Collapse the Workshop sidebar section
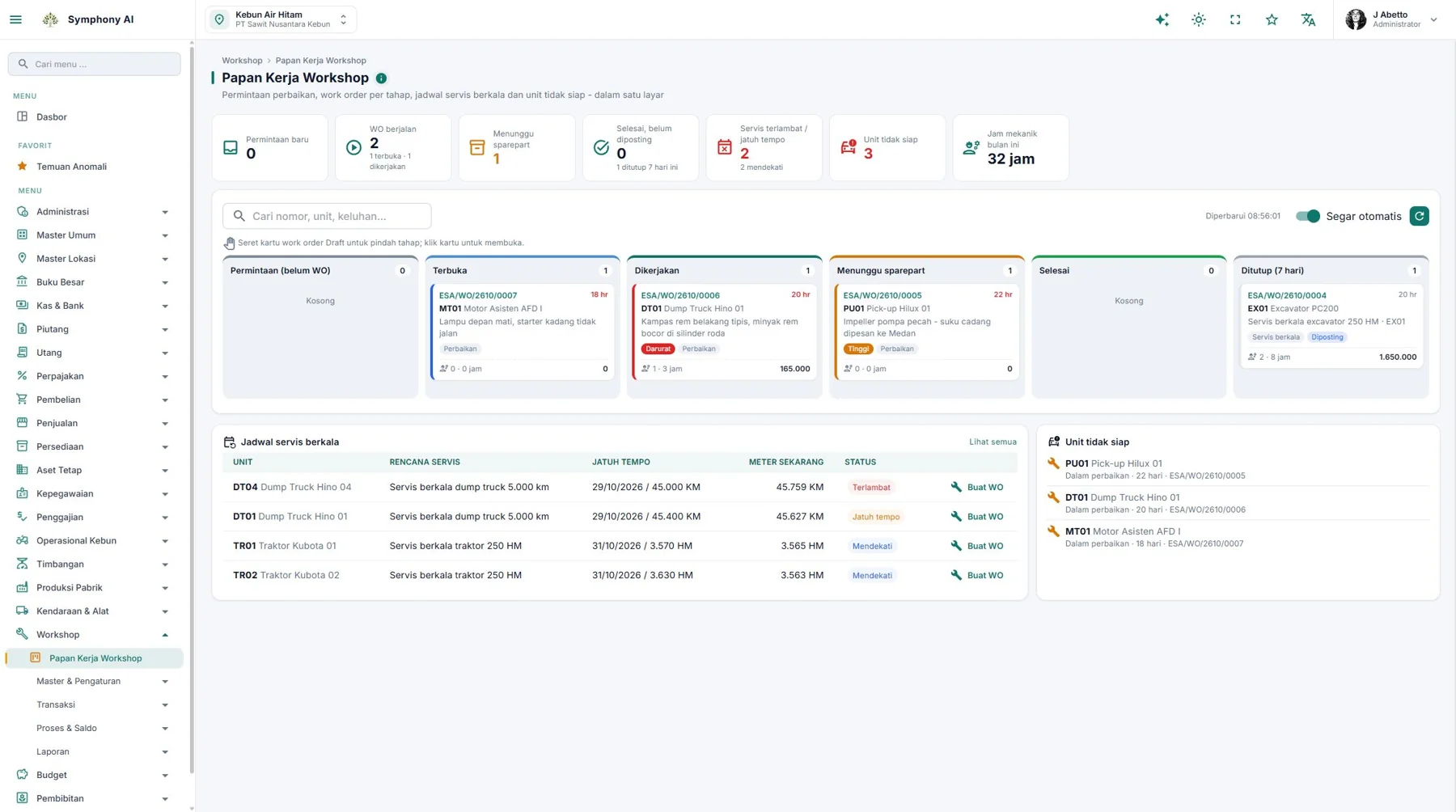The height and width of the screenshot is (812, 1456). 95,635
